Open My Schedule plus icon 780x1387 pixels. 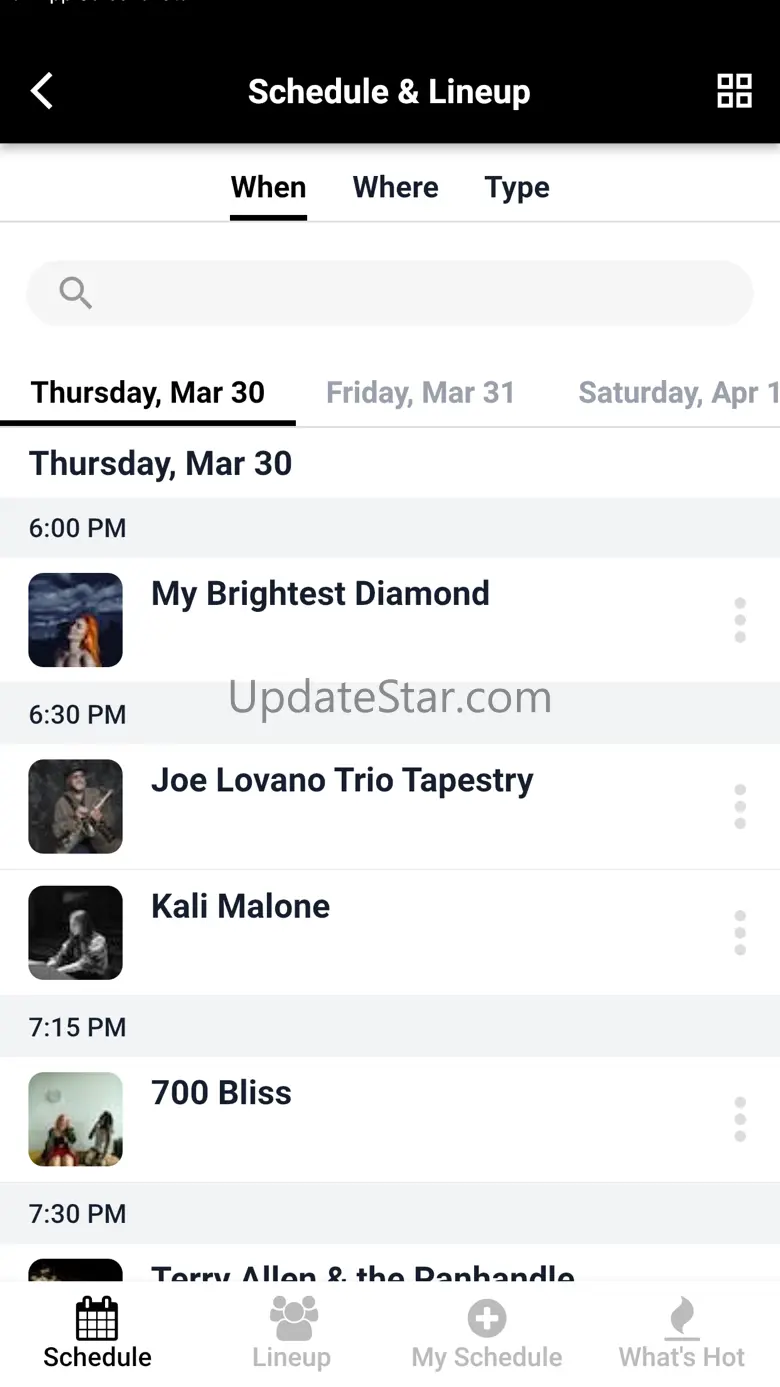pos(487,1318)
